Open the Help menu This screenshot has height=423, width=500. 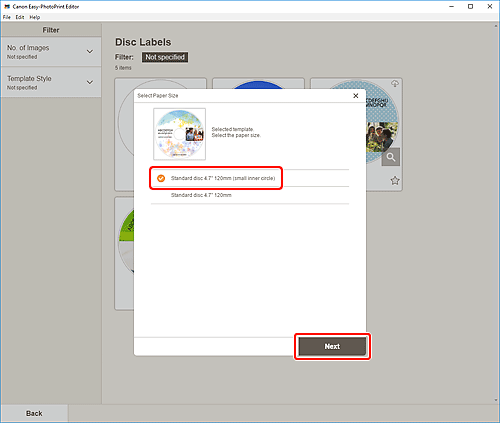[x=35, y=17]
